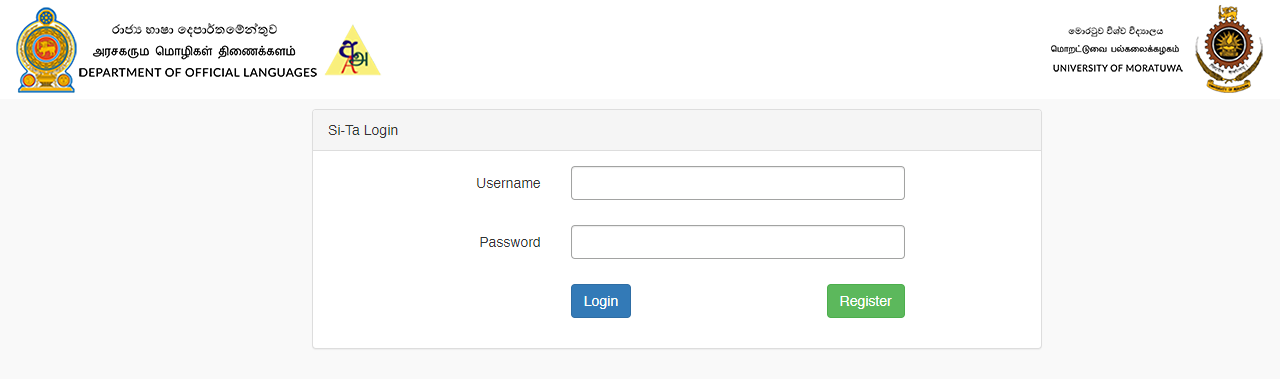The width and height of the screenshot is (1280, 385).
Task: Click the Sinhala department name text
Action: (x=194, y=30)
